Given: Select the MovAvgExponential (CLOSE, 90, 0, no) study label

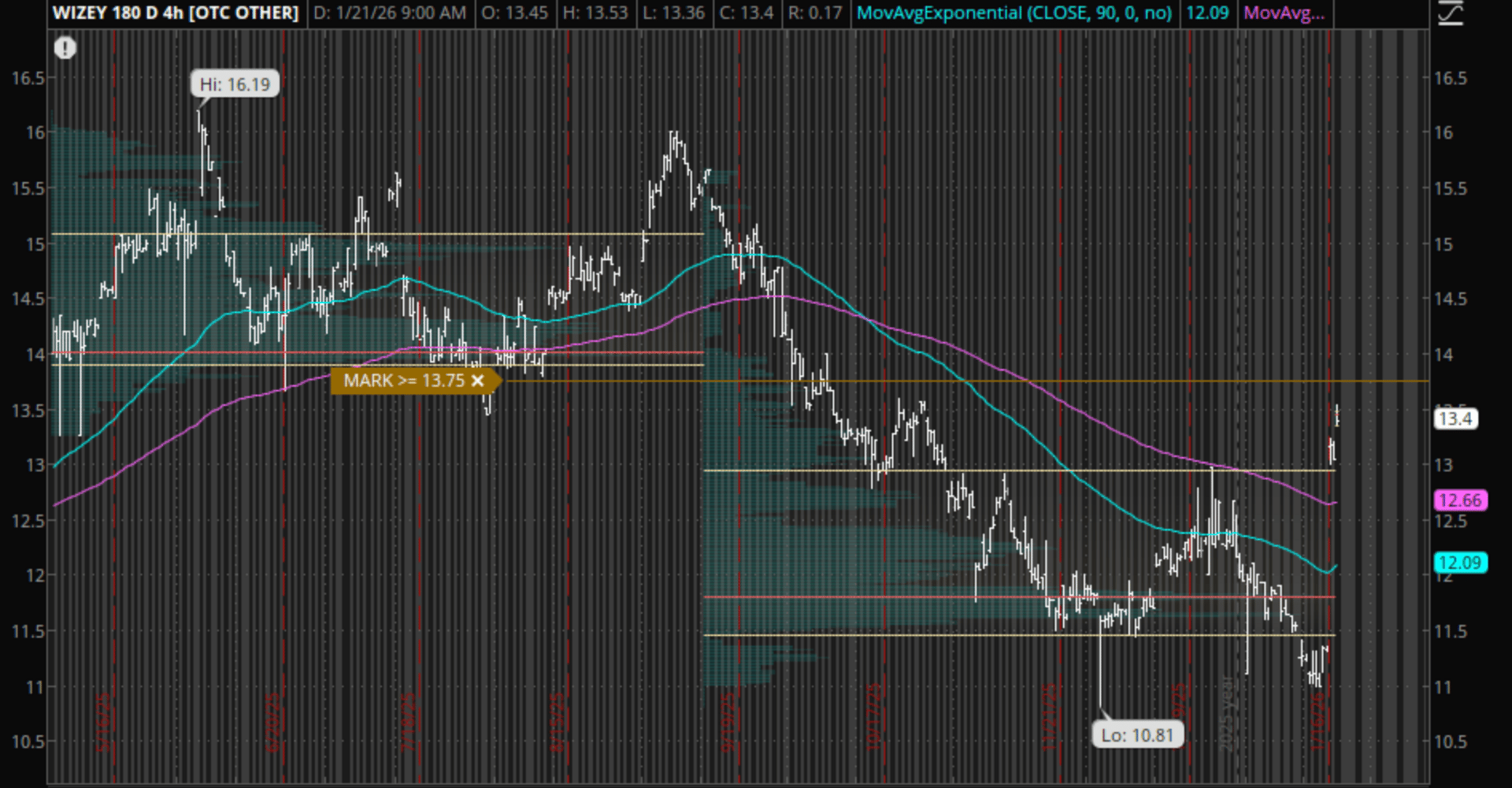Looking at the screenshot, I should [1014, 13].
